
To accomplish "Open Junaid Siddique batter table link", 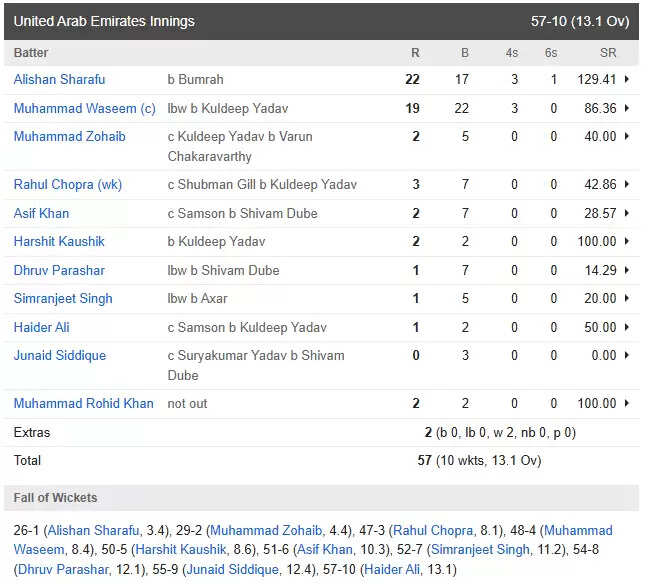I will click(60, 355).
